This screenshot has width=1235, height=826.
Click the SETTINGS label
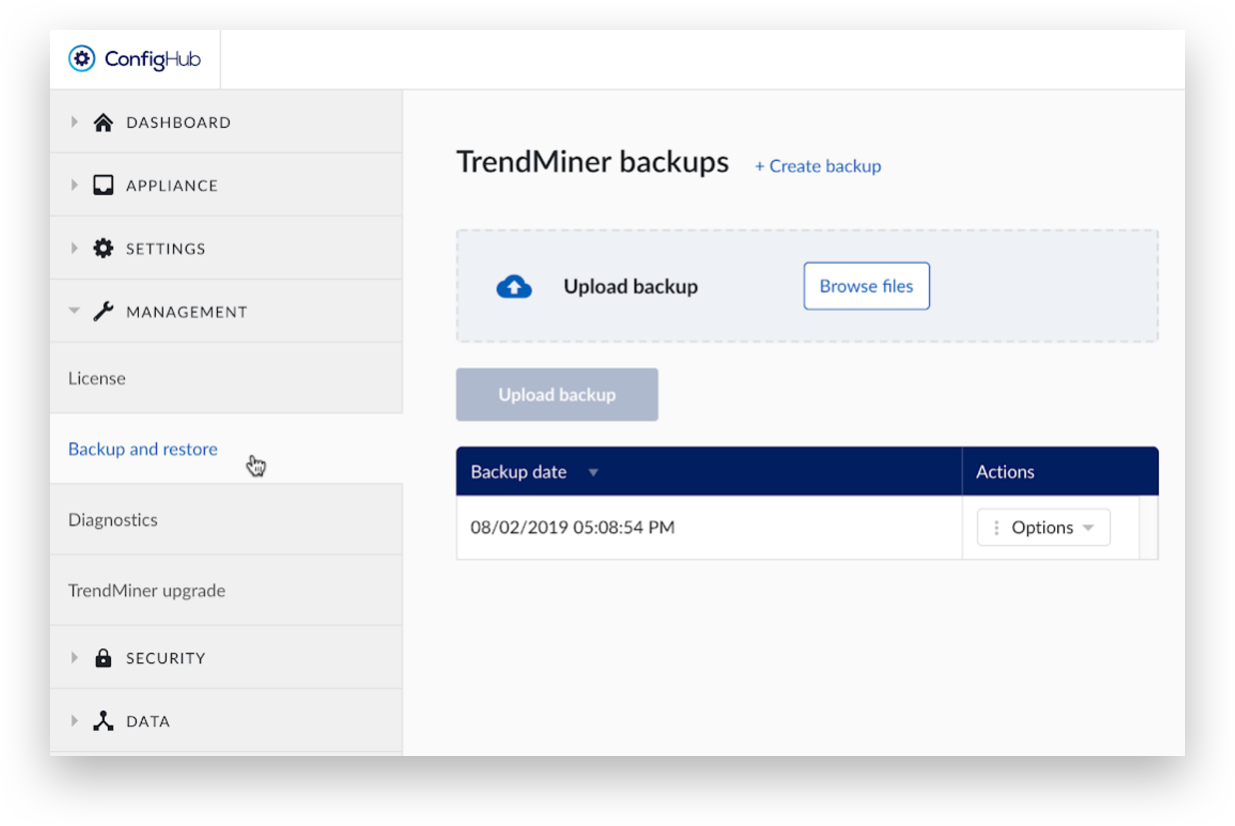pyautogui.click(x=166, y=248)
